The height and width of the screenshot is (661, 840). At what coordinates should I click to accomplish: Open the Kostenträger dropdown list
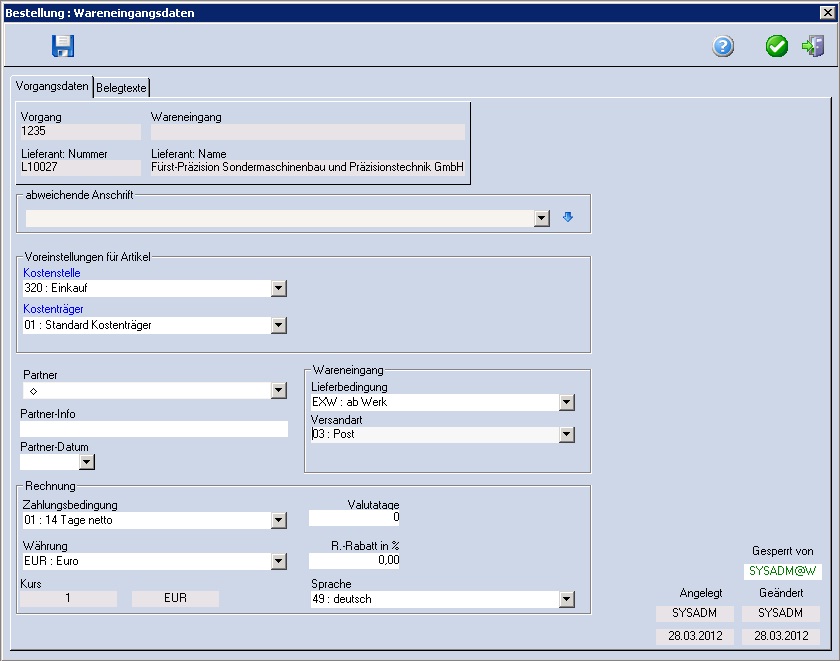(279, 325)
